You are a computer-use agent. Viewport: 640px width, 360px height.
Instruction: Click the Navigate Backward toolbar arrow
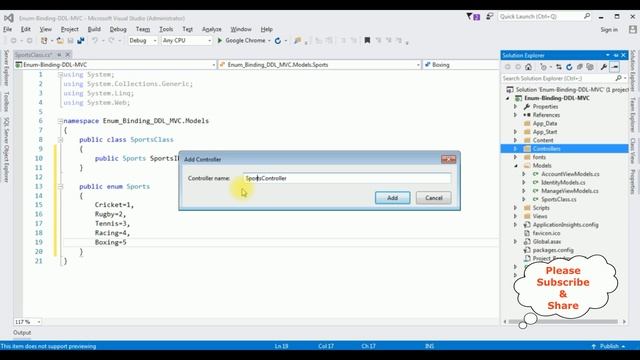click(x=13, y=41)
